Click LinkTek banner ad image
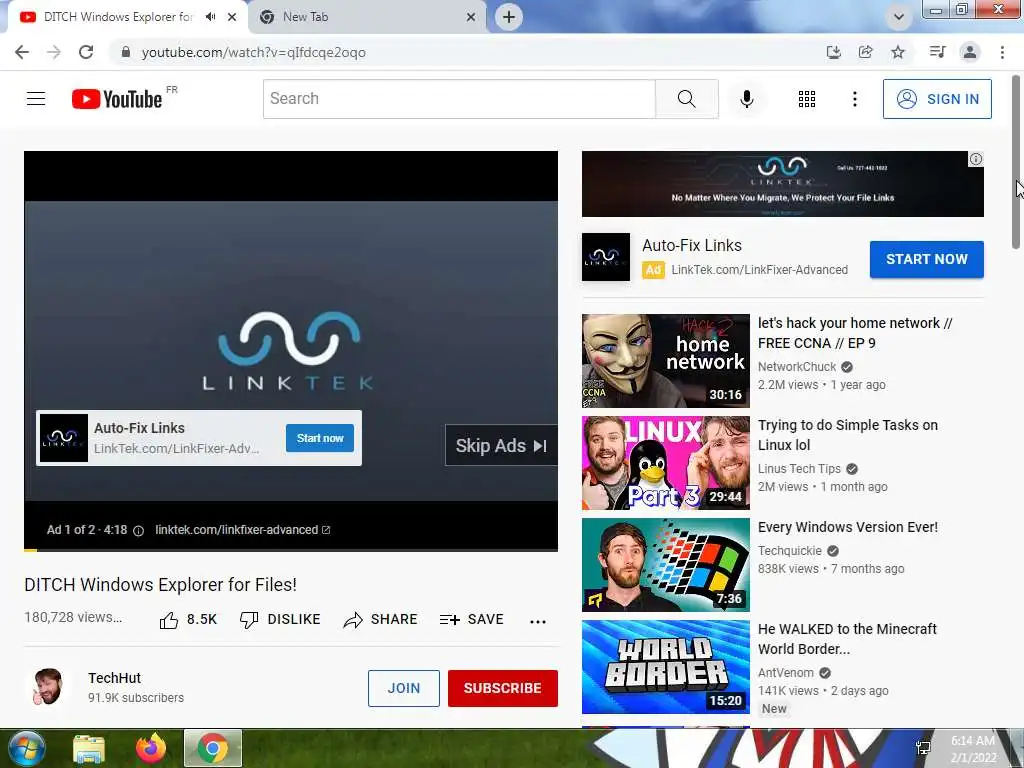 782,184
